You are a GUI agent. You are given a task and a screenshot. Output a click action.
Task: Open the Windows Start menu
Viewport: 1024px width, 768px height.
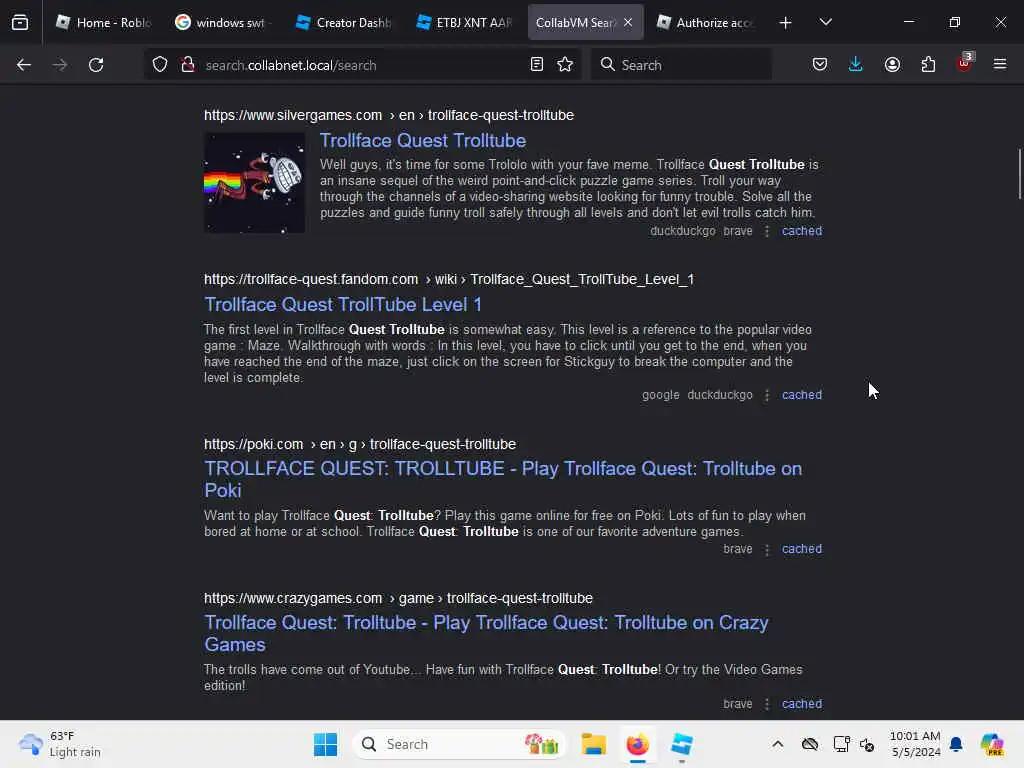(x=325, y=744)
